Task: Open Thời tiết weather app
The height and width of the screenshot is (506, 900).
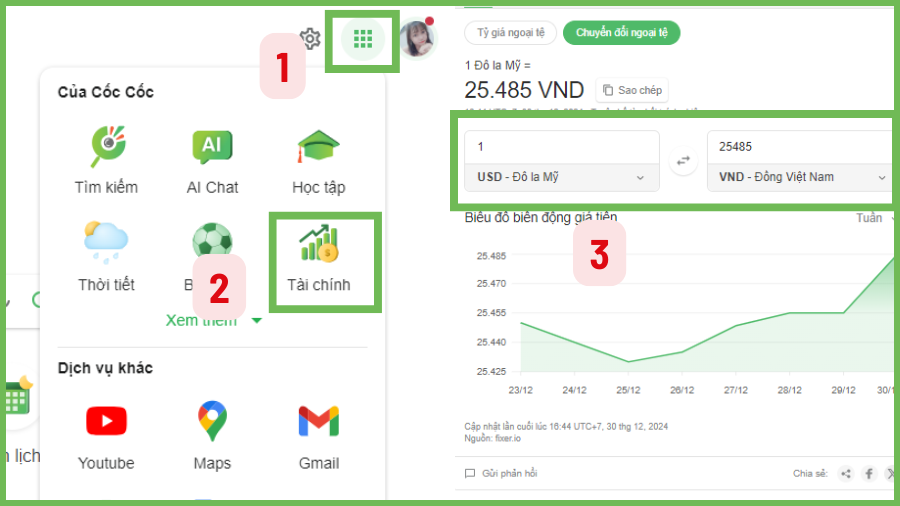Action: click(106, 257)
